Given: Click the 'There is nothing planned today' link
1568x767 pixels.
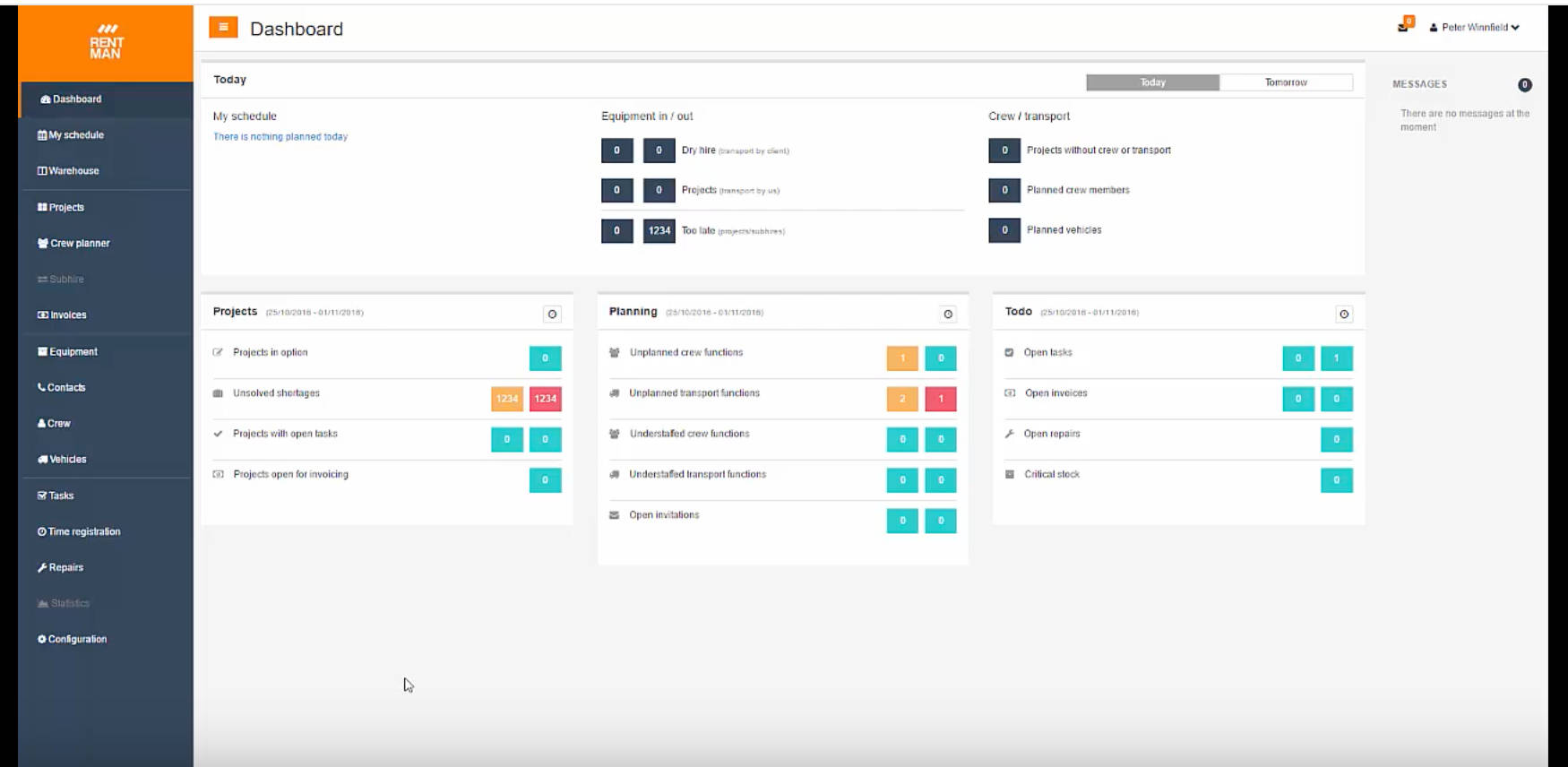Looking at the screenshot, I should (x=280, y=137).
